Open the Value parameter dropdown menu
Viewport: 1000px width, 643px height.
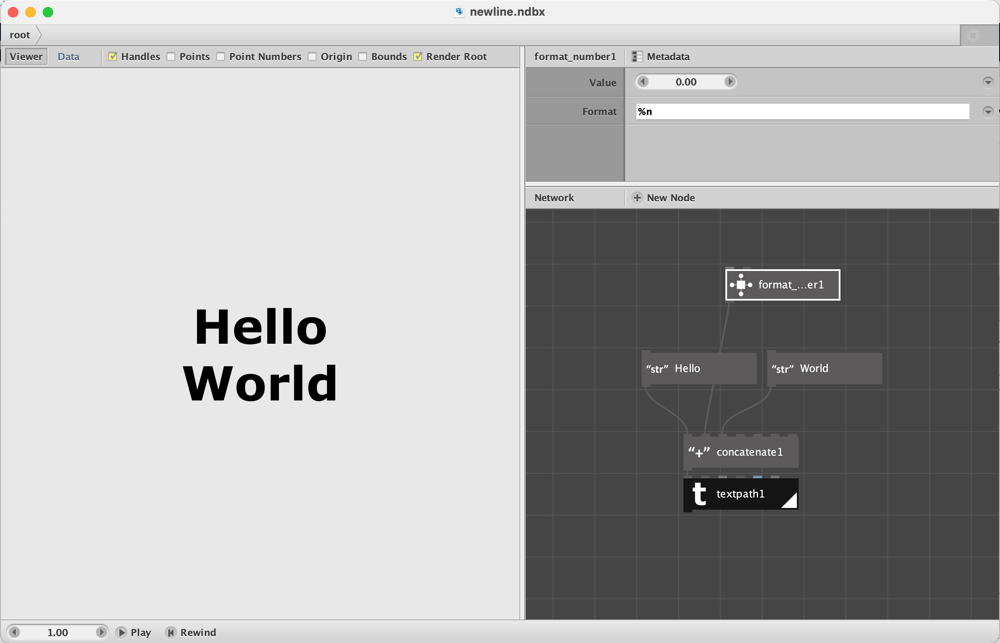coord(988,82)
